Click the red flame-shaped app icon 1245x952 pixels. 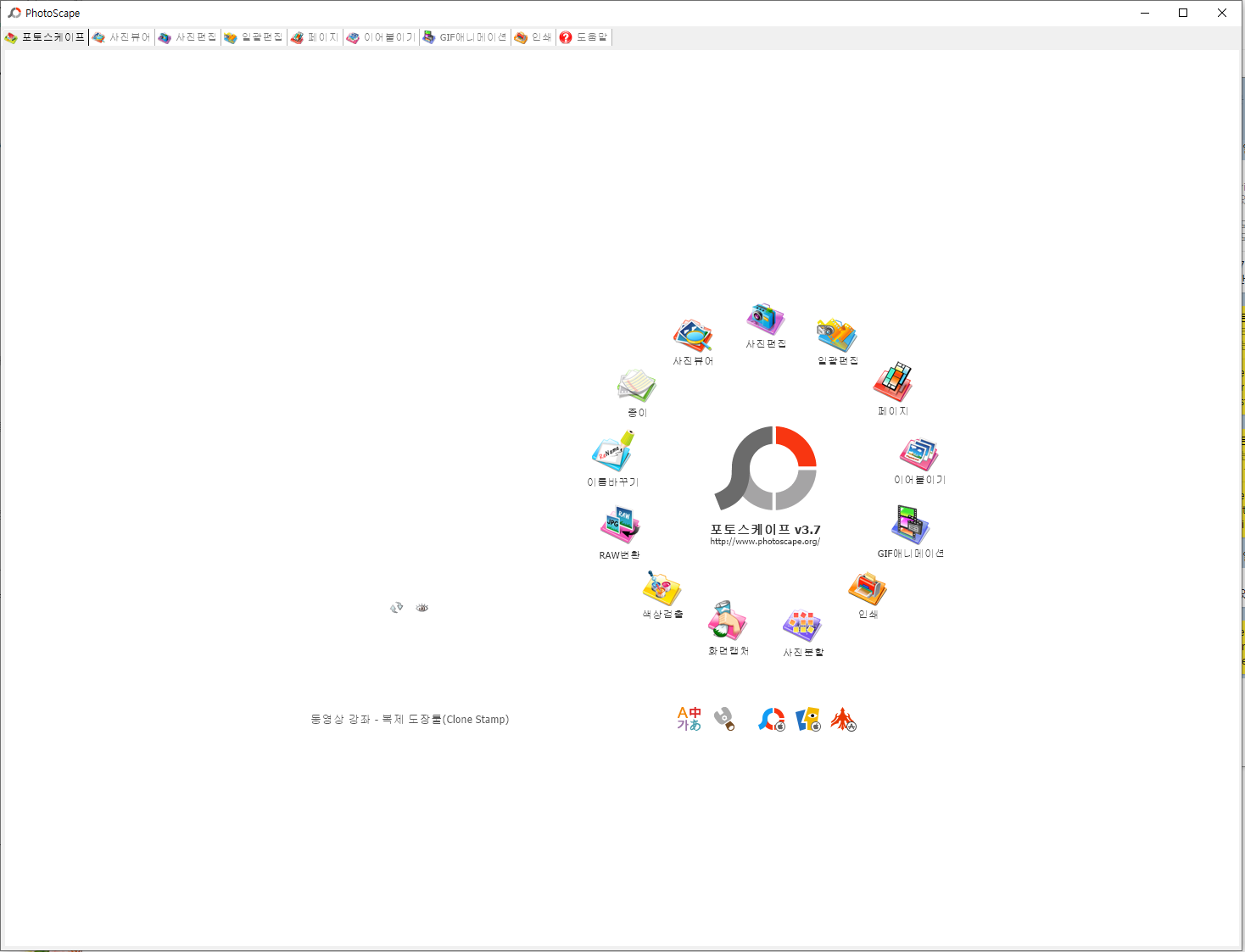pyautogui.click(x=843, y=720)
